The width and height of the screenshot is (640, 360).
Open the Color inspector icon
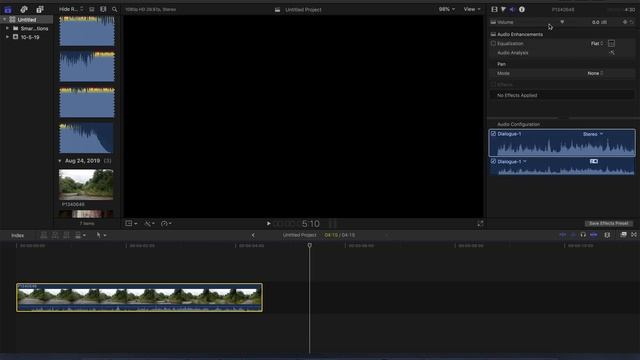pyautogui.click(x=503, y=9)
